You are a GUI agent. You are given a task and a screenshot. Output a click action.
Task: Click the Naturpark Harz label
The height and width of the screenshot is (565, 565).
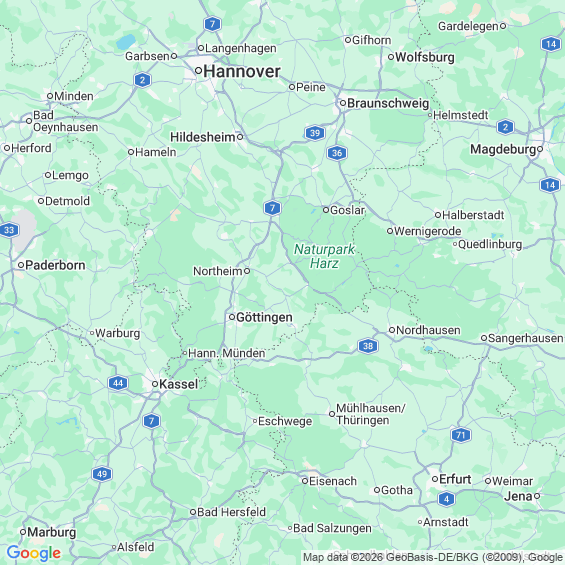(x=324, y=256)
